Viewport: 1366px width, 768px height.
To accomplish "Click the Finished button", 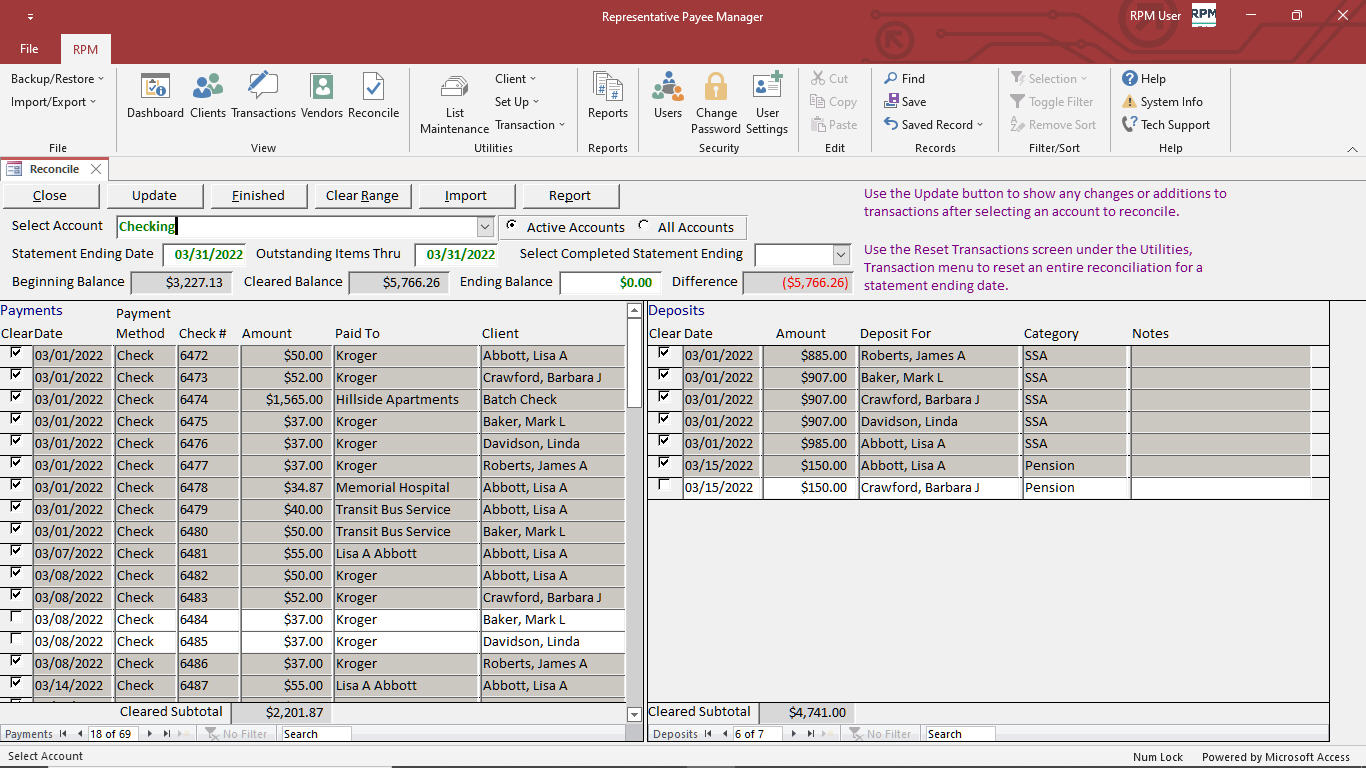I will 258,196.
